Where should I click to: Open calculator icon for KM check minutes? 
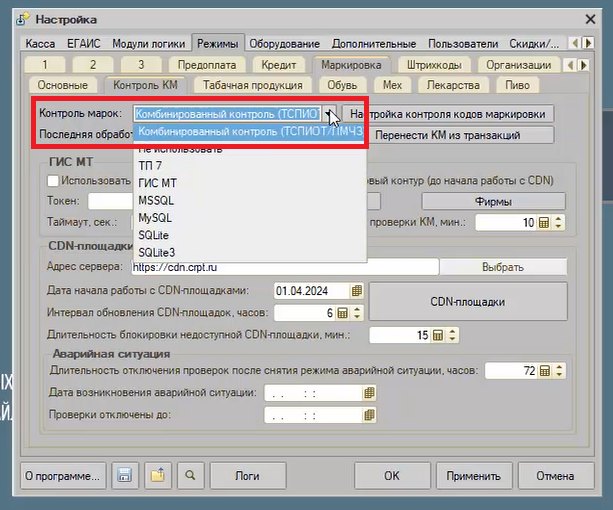coord(544,222)
